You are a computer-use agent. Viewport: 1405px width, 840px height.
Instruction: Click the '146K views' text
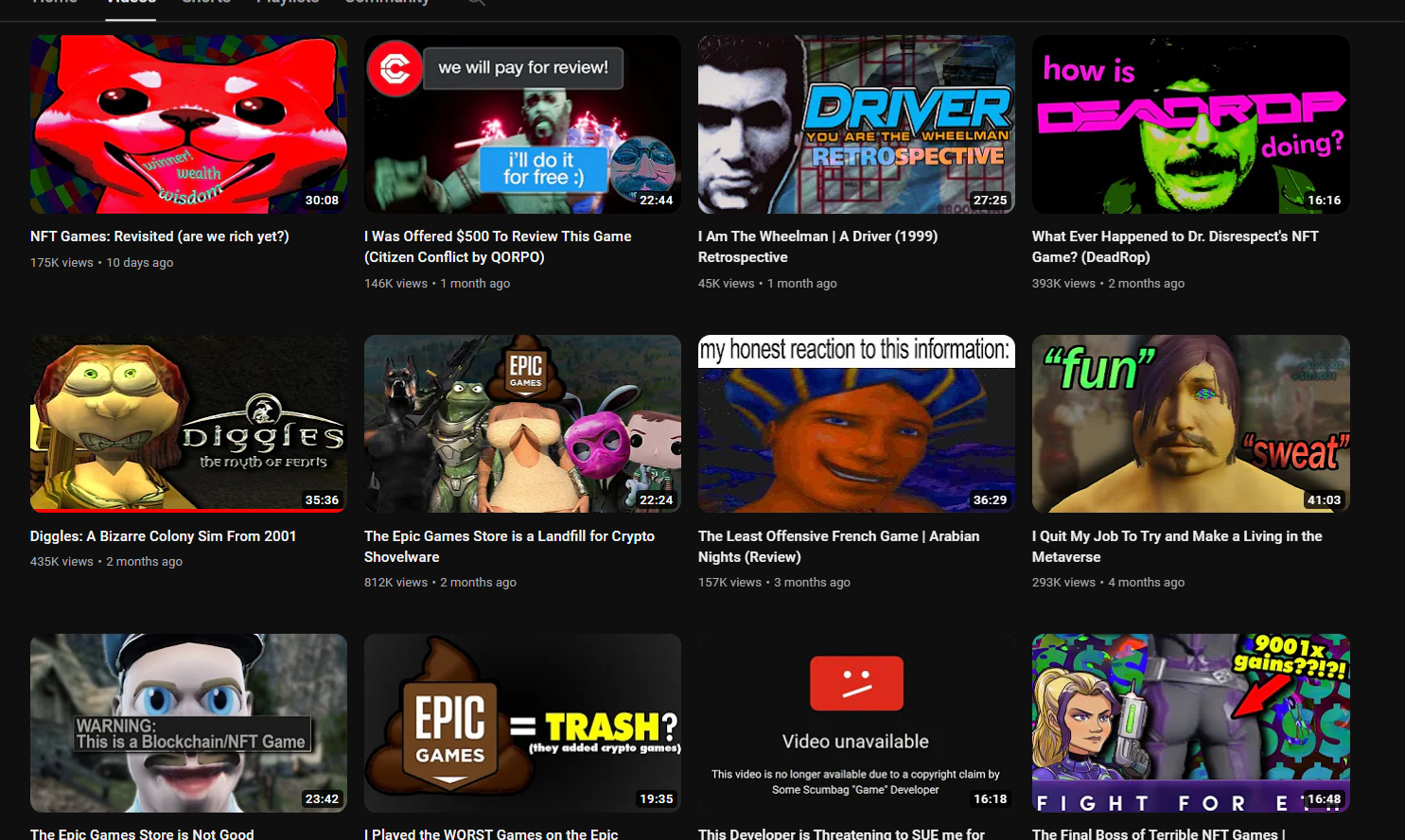coord(395,284)
